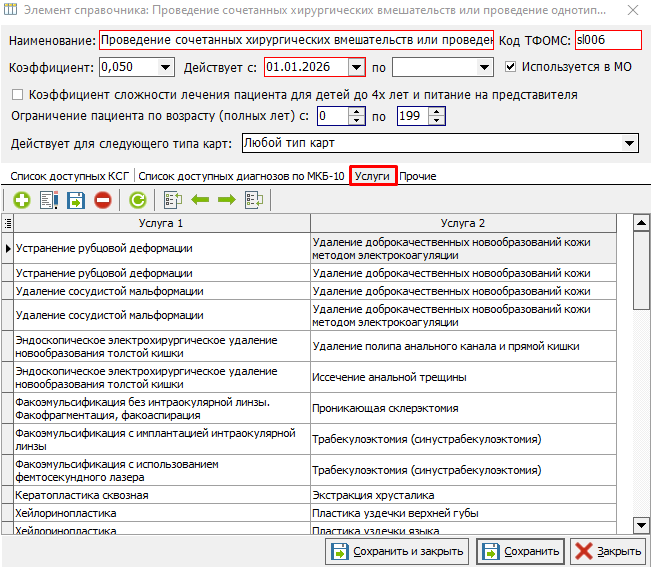Expand the 'Действует с' date dropdown
653x567 pixels.
[x=356, y=67]
